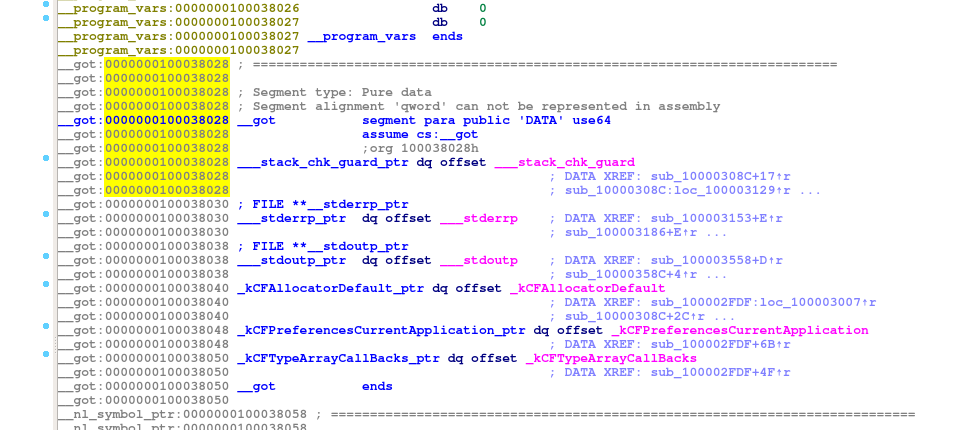Toggle breakpoint dot beside ___stderrp_ptr dq line
This screenshot has height=430, width=967.
pos(46,214)
